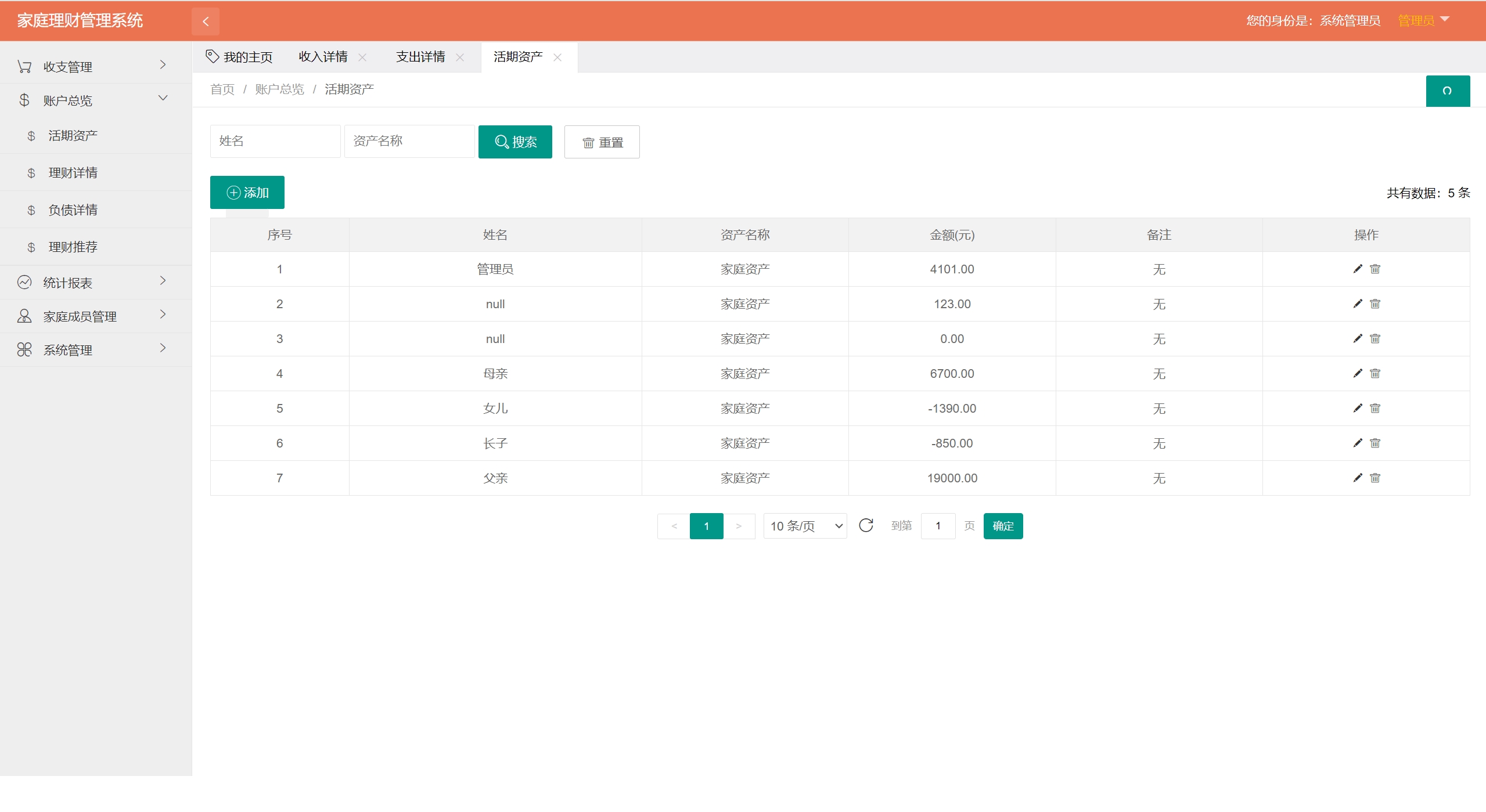This screenshot has height=812, width=1486.
Task: Click the refresh icon in pagination bar
Action: coord(866,525)
